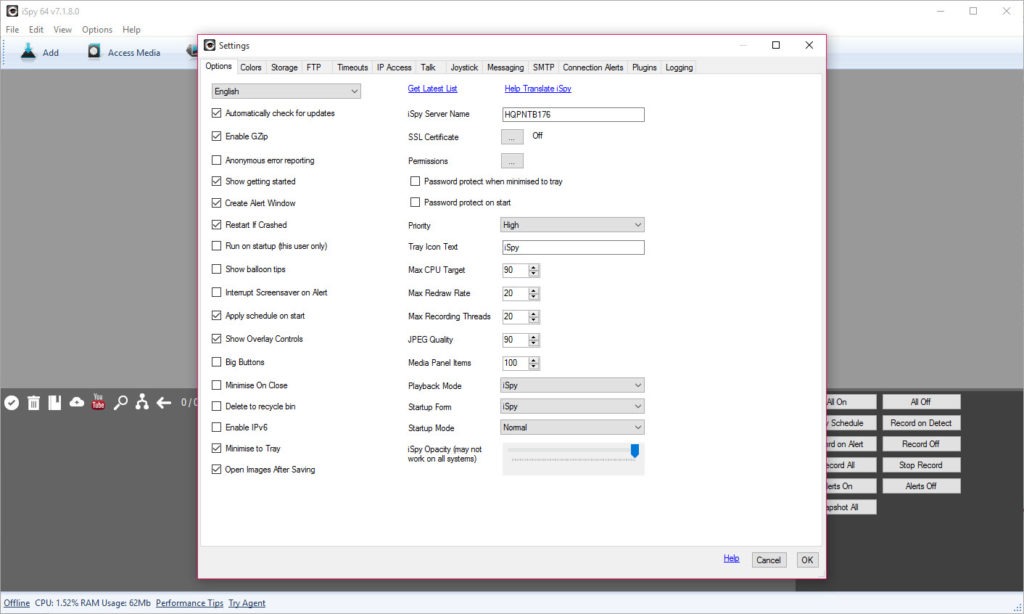Viewport: 1024px width, 614px height.
Task: Toggle Restart If Crashed checkbox
Action: pos(216,225)
